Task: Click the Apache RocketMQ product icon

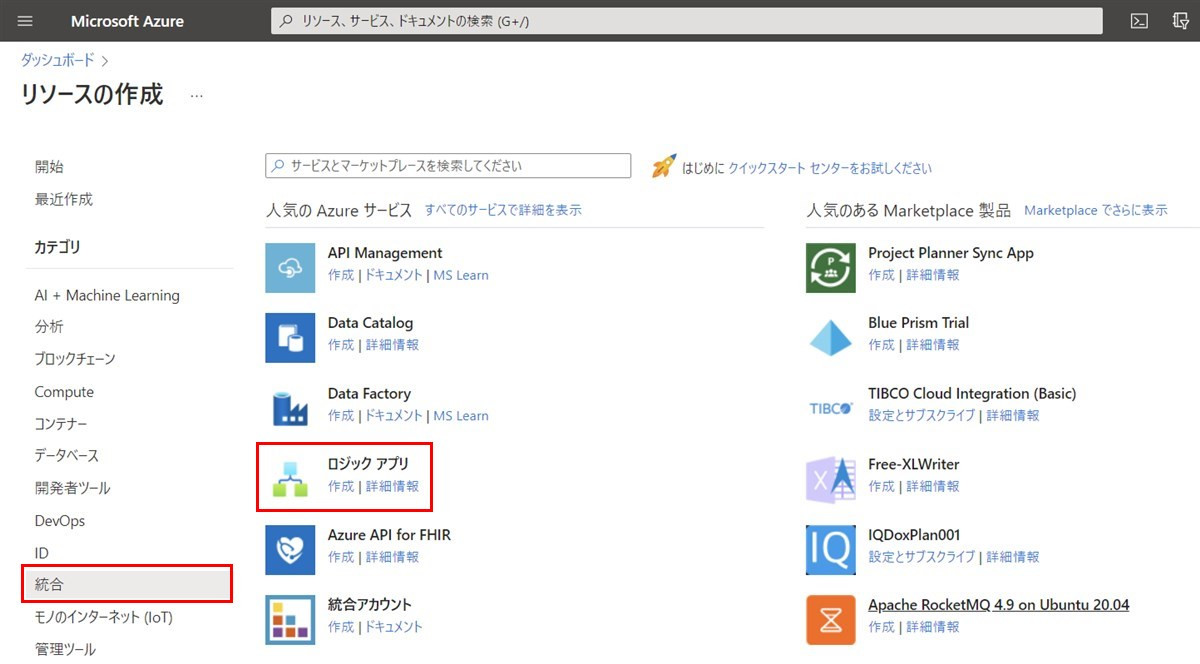Action: (831, 620)
